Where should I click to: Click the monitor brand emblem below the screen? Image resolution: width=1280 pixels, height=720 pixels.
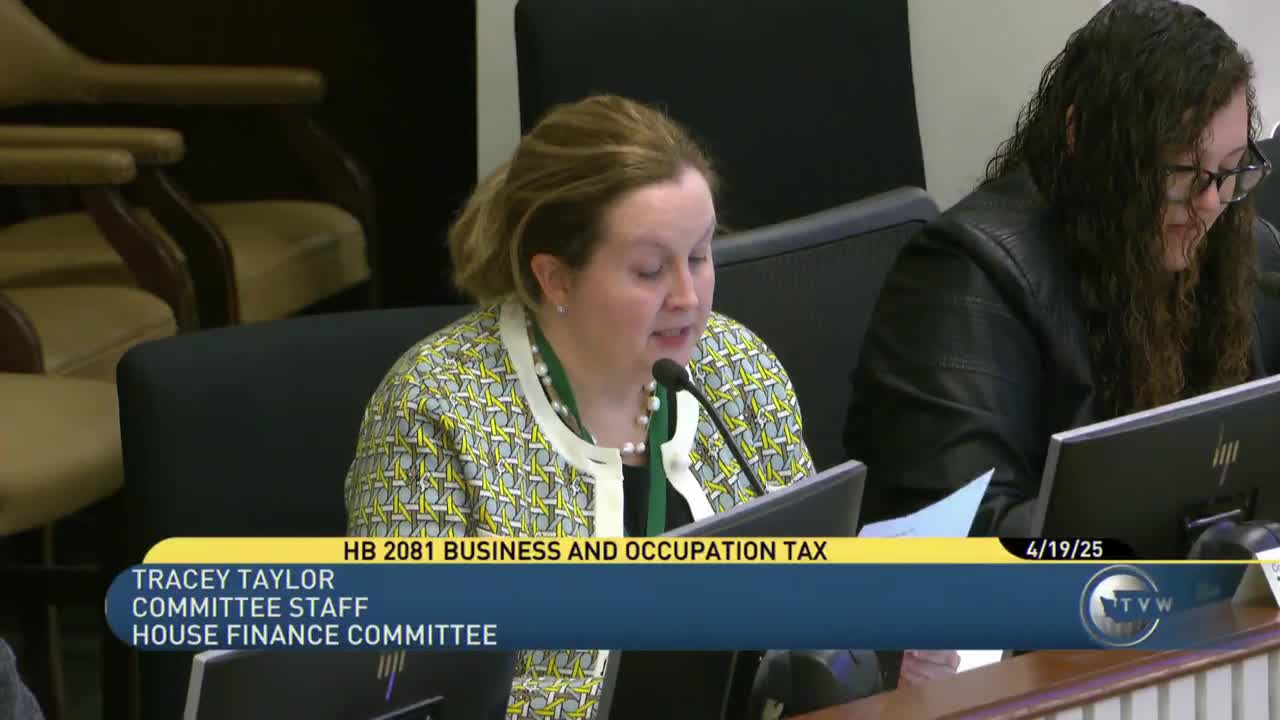(x=1224, y=452)
